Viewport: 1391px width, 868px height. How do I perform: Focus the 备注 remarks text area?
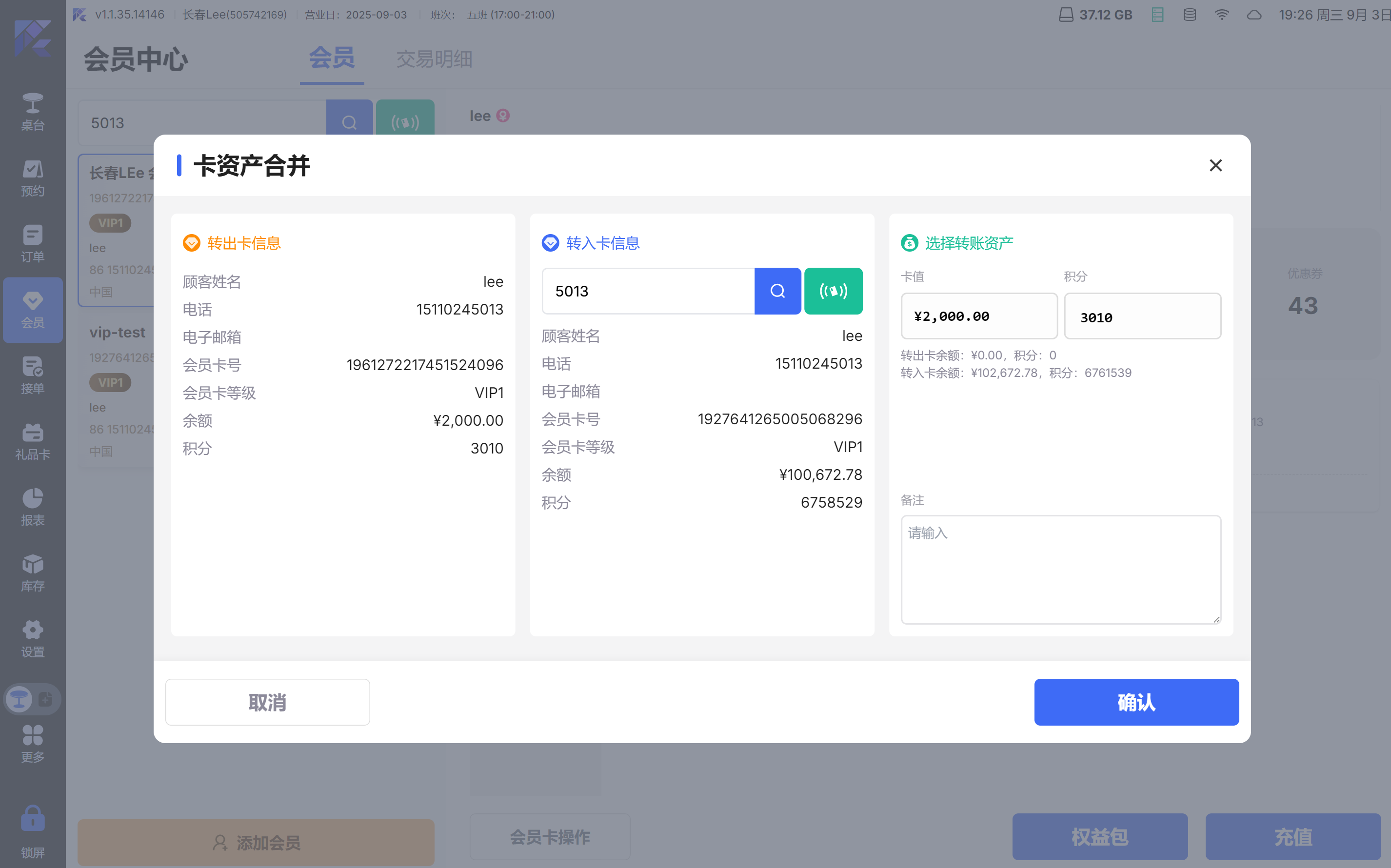coord(1060,569)
